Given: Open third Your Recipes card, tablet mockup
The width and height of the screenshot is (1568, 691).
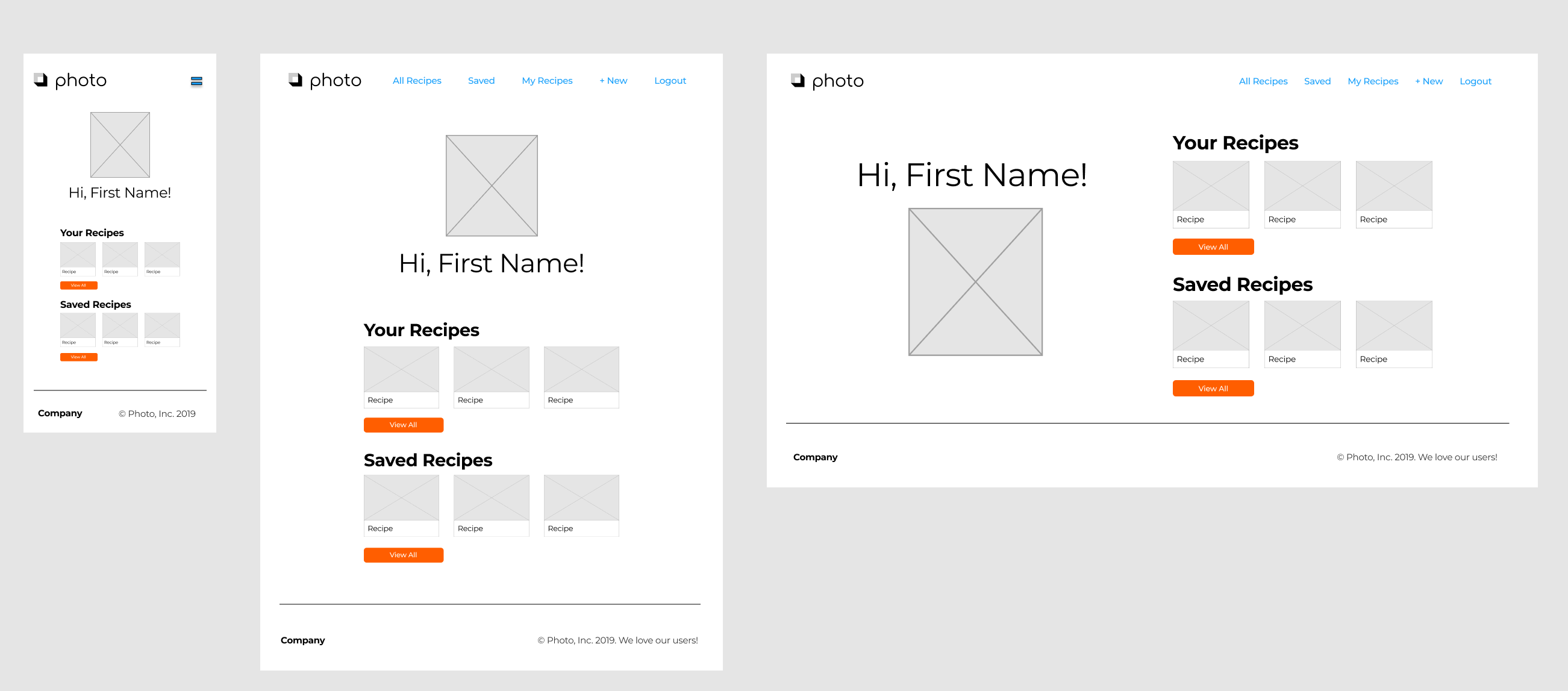Looking at the screenshot, I should coord(581,378).
